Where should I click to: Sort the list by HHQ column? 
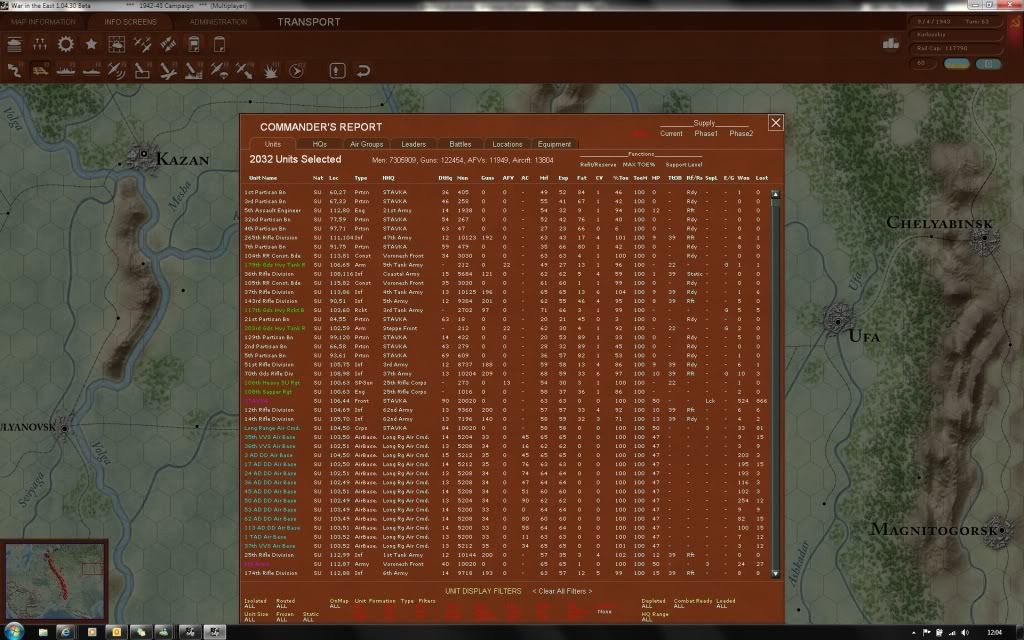(389, 178)
